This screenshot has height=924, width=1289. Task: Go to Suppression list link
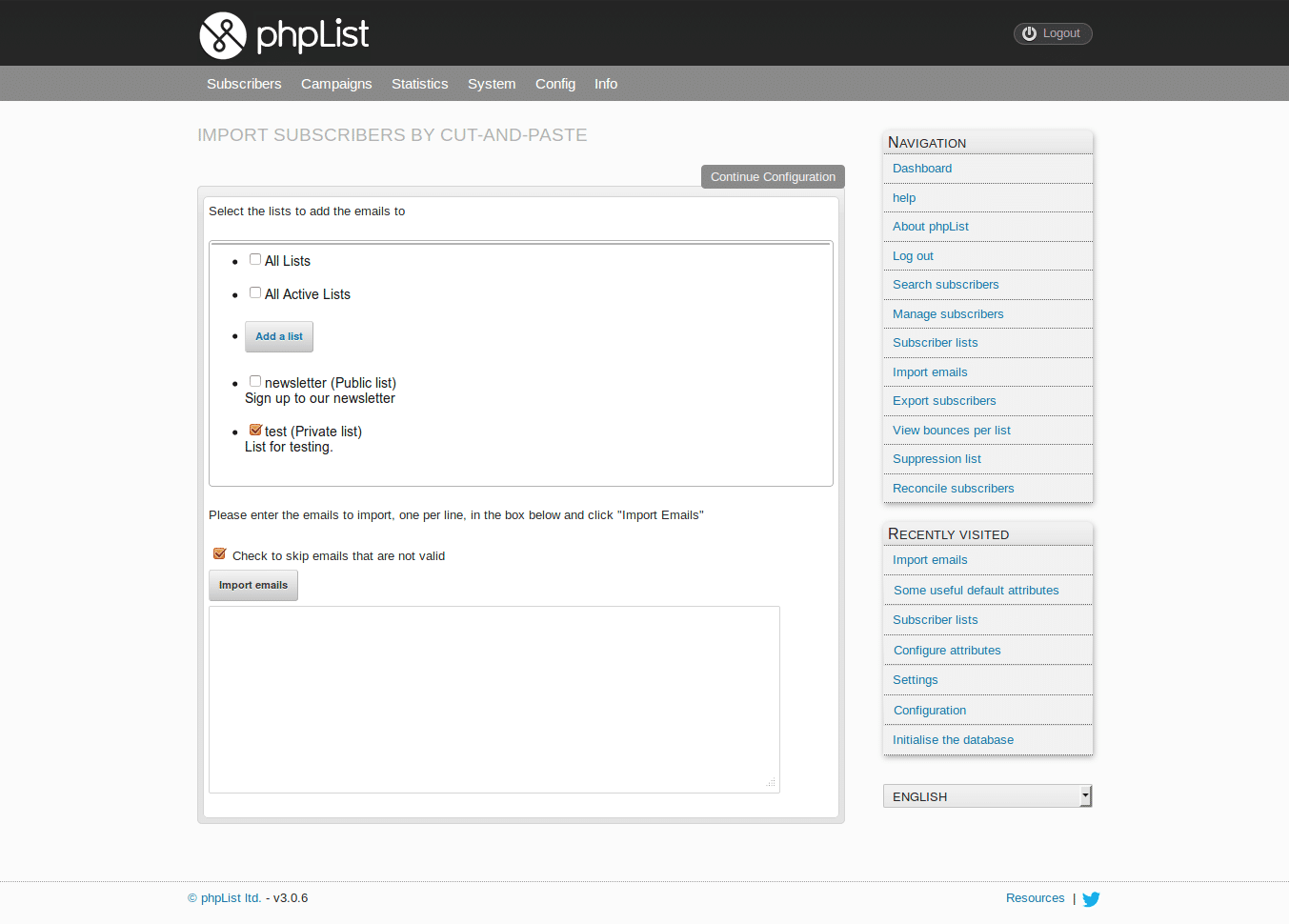pyautogui.click(x=937, y=459)
